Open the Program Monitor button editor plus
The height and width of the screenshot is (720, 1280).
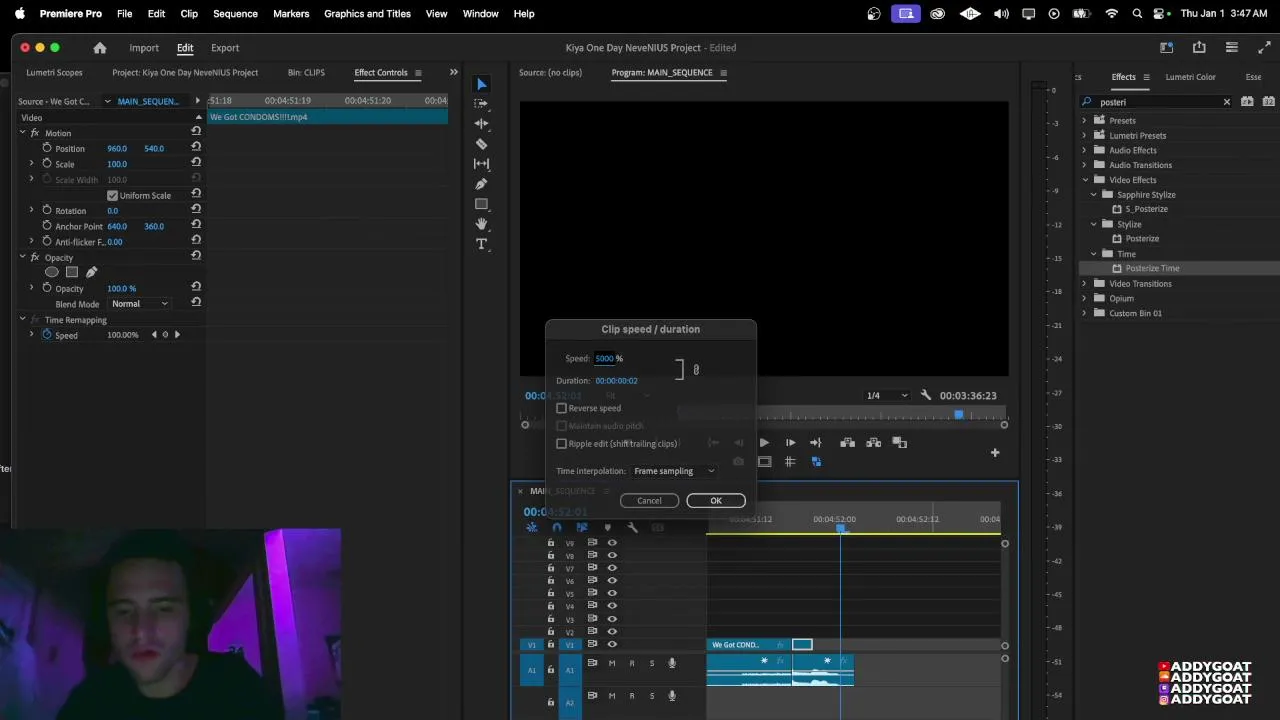995,453
